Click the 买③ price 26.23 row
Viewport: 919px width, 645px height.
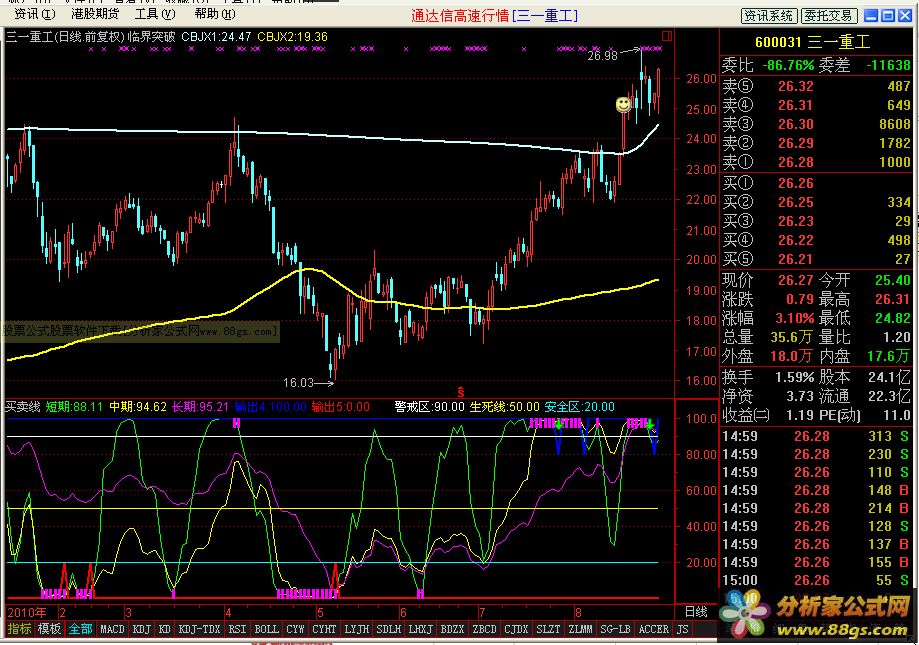pos(816,221)
